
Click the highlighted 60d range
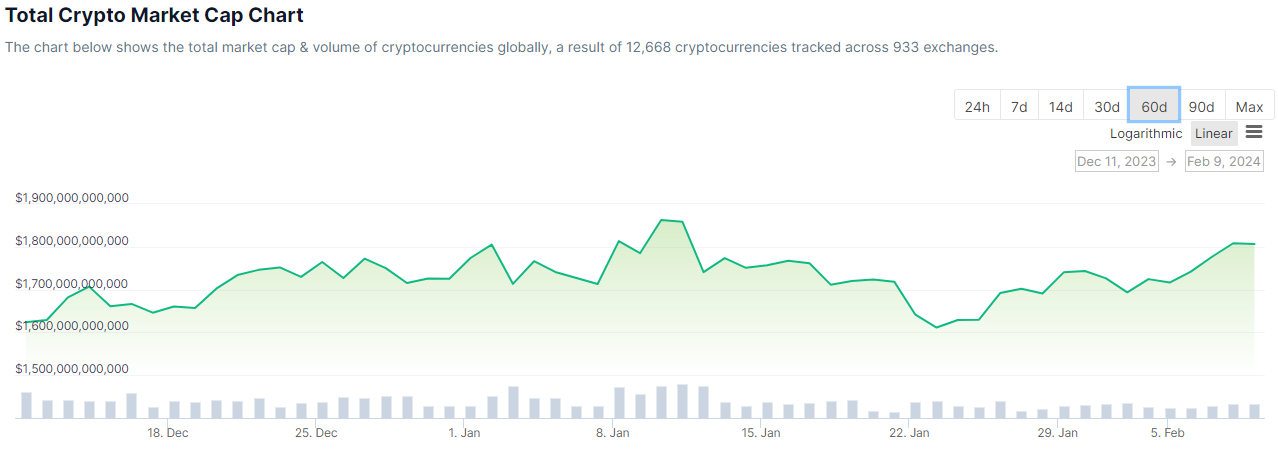(1154, 107)
